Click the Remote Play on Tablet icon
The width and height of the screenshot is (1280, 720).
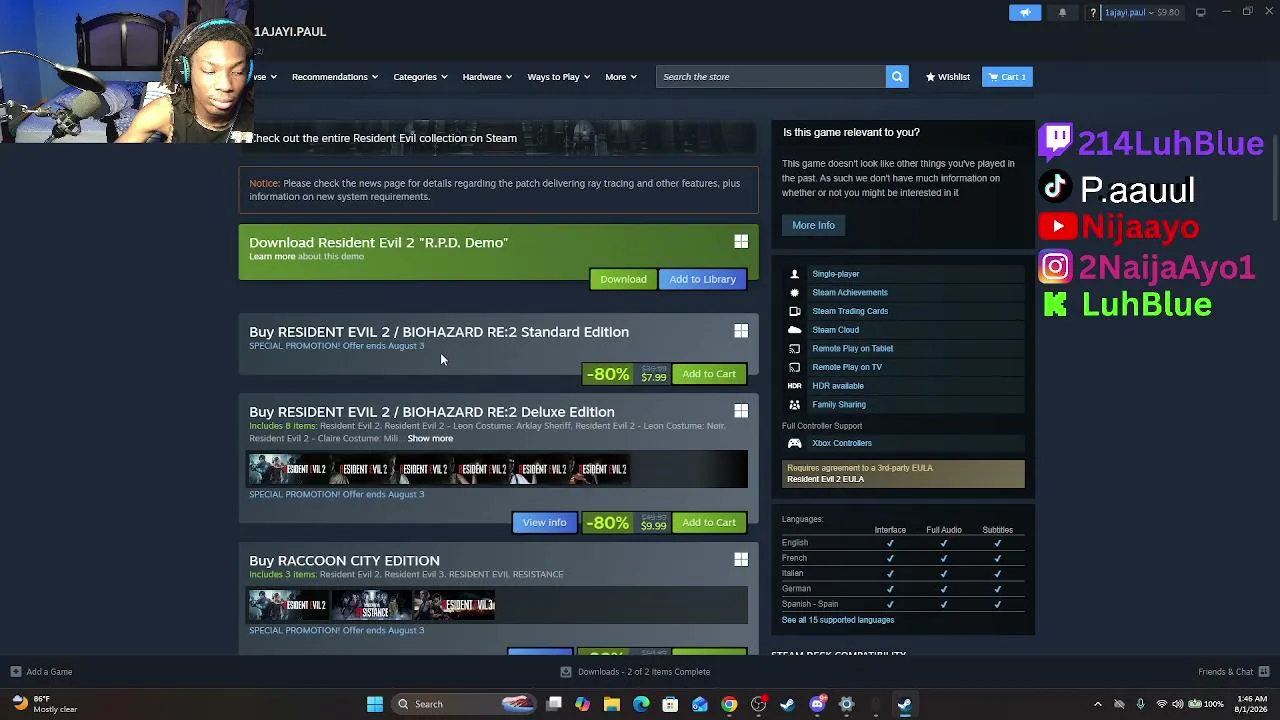pos(795,349)
